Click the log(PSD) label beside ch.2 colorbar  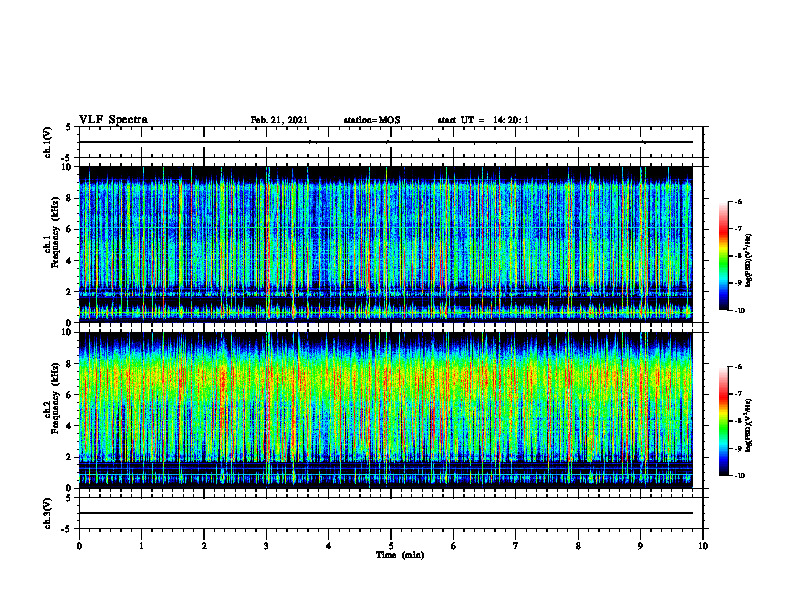point(749,424)
